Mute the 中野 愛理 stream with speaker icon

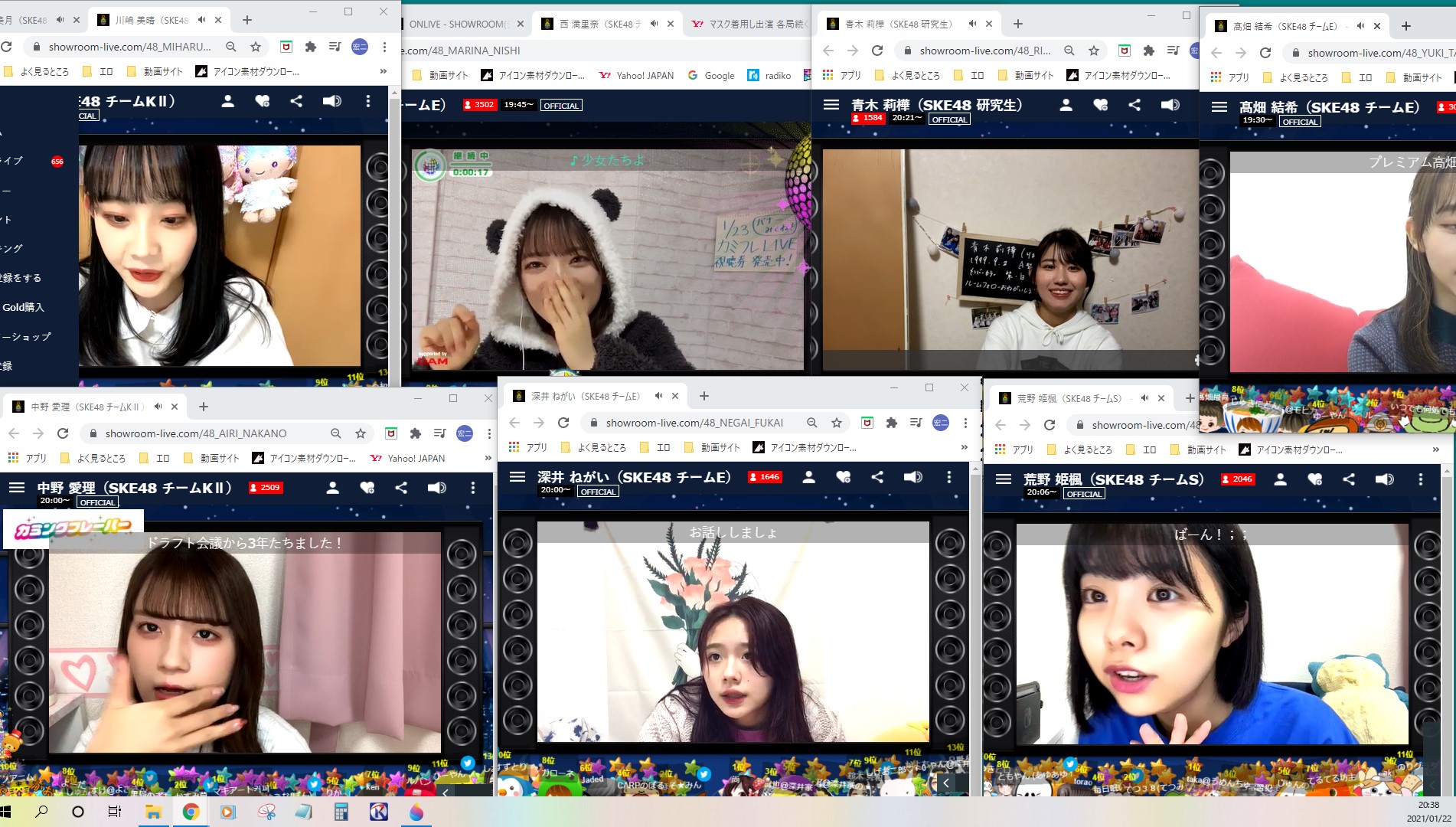(x=436, y=488)
